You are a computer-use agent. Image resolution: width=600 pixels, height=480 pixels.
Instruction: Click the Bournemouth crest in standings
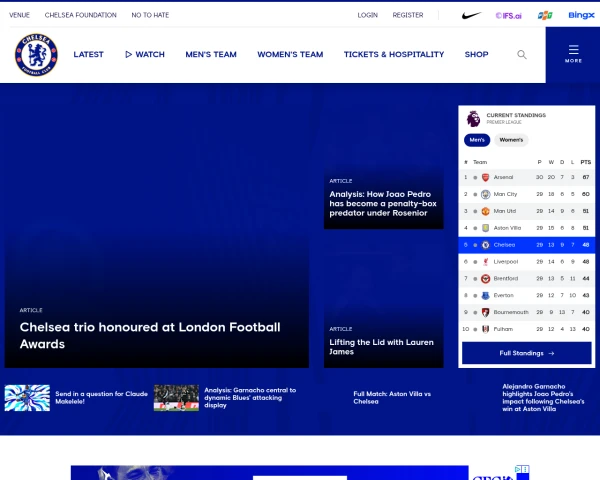click(486, 312)
